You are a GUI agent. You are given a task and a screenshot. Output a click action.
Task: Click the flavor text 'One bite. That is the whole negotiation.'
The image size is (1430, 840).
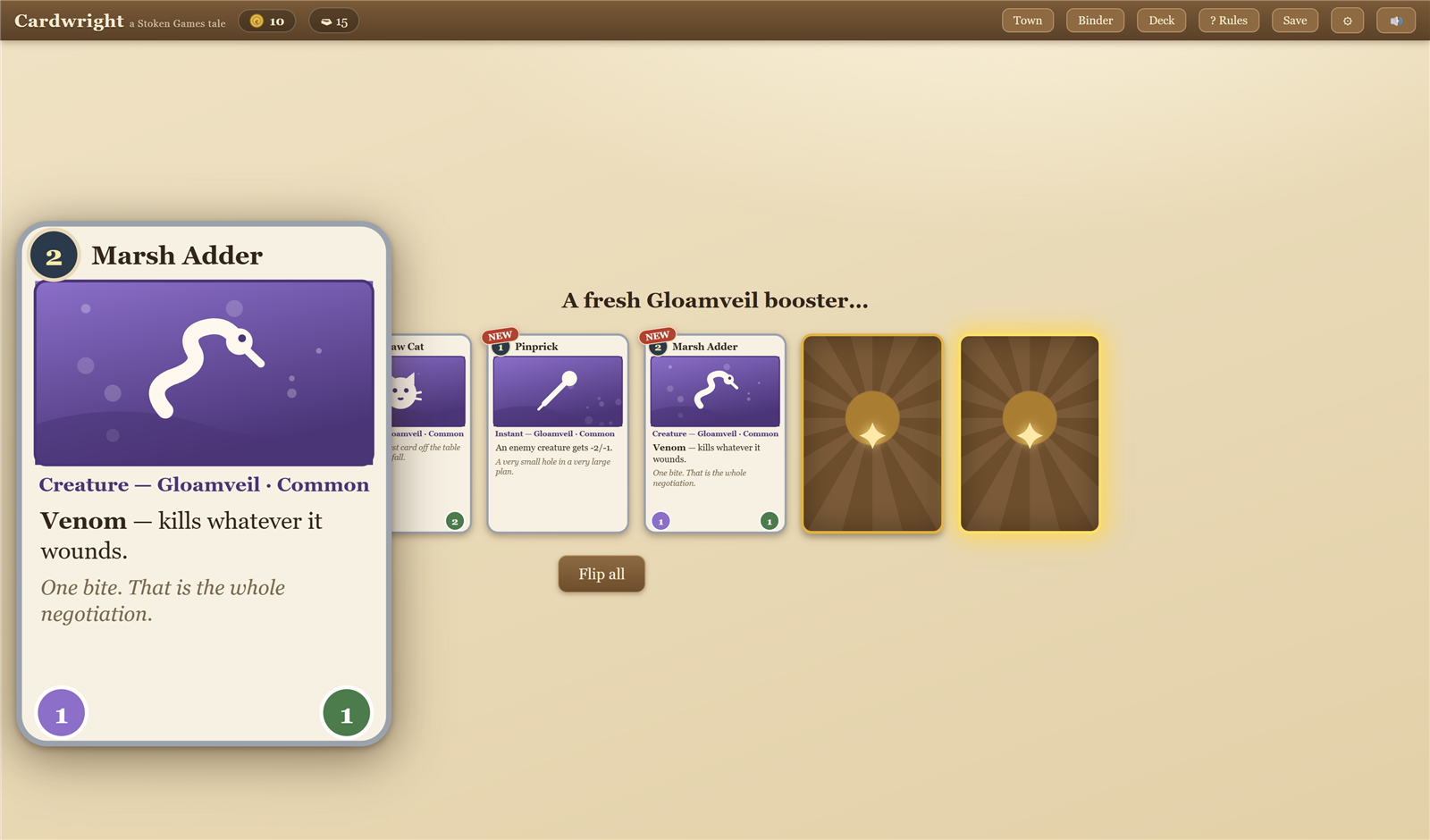[163, 601]
